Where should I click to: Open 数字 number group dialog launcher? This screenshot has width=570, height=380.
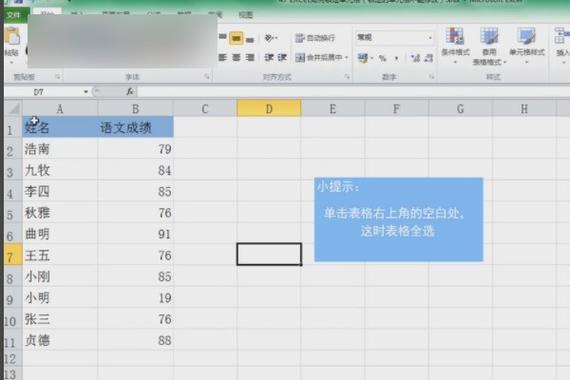tap(431, 77)
